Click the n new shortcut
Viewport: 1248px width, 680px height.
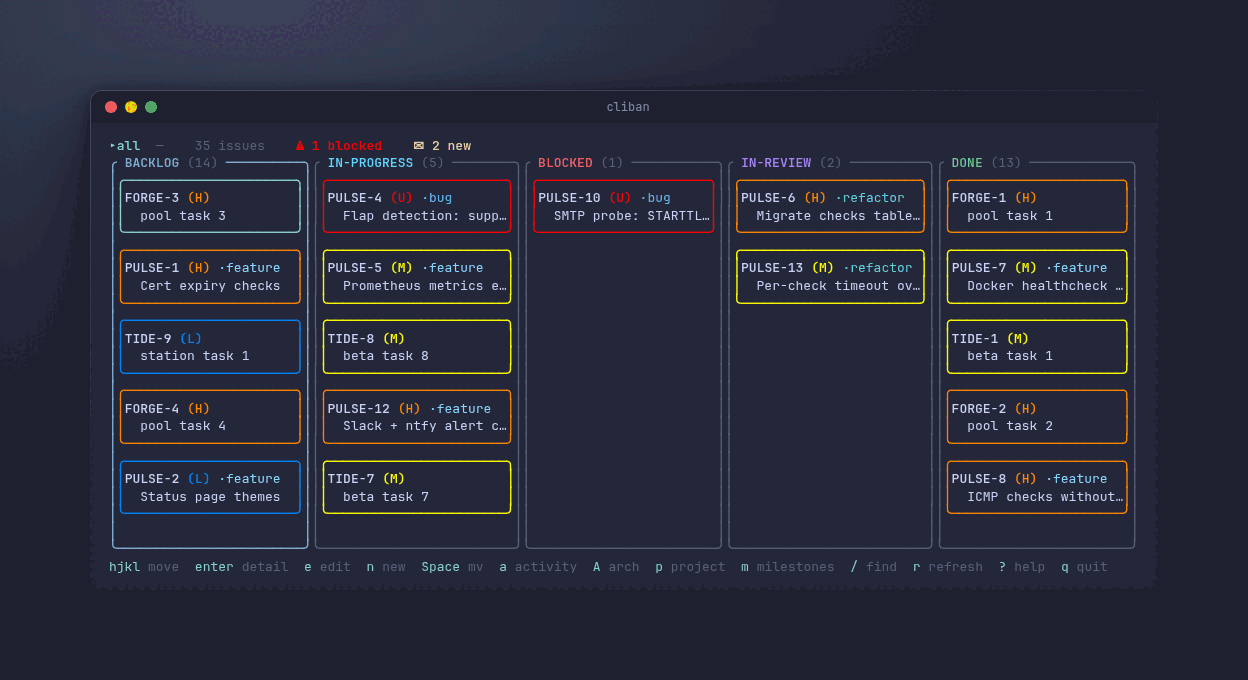point(386,567)
